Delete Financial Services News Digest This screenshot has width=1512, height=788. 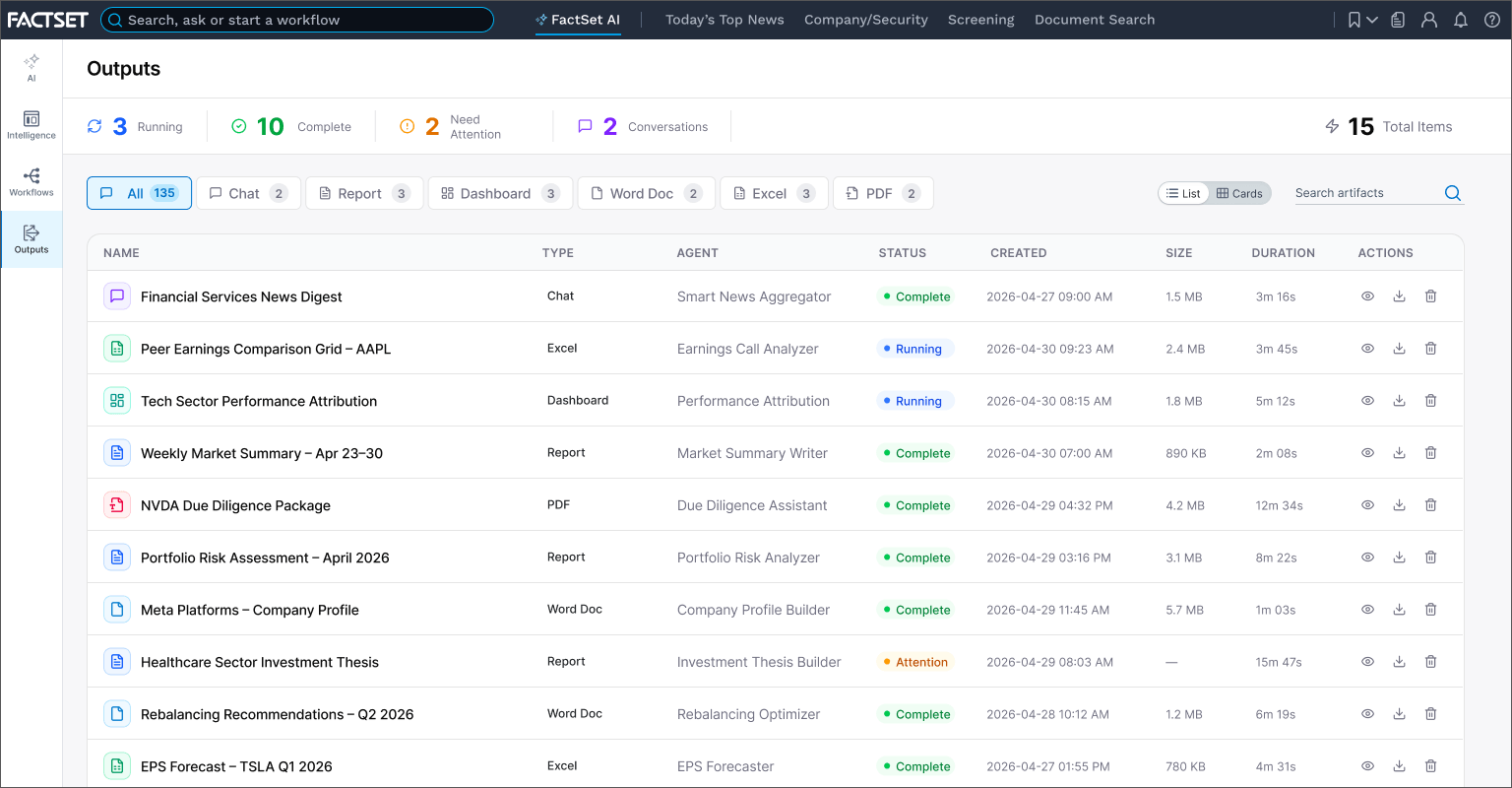click(x=1431, y=295)
